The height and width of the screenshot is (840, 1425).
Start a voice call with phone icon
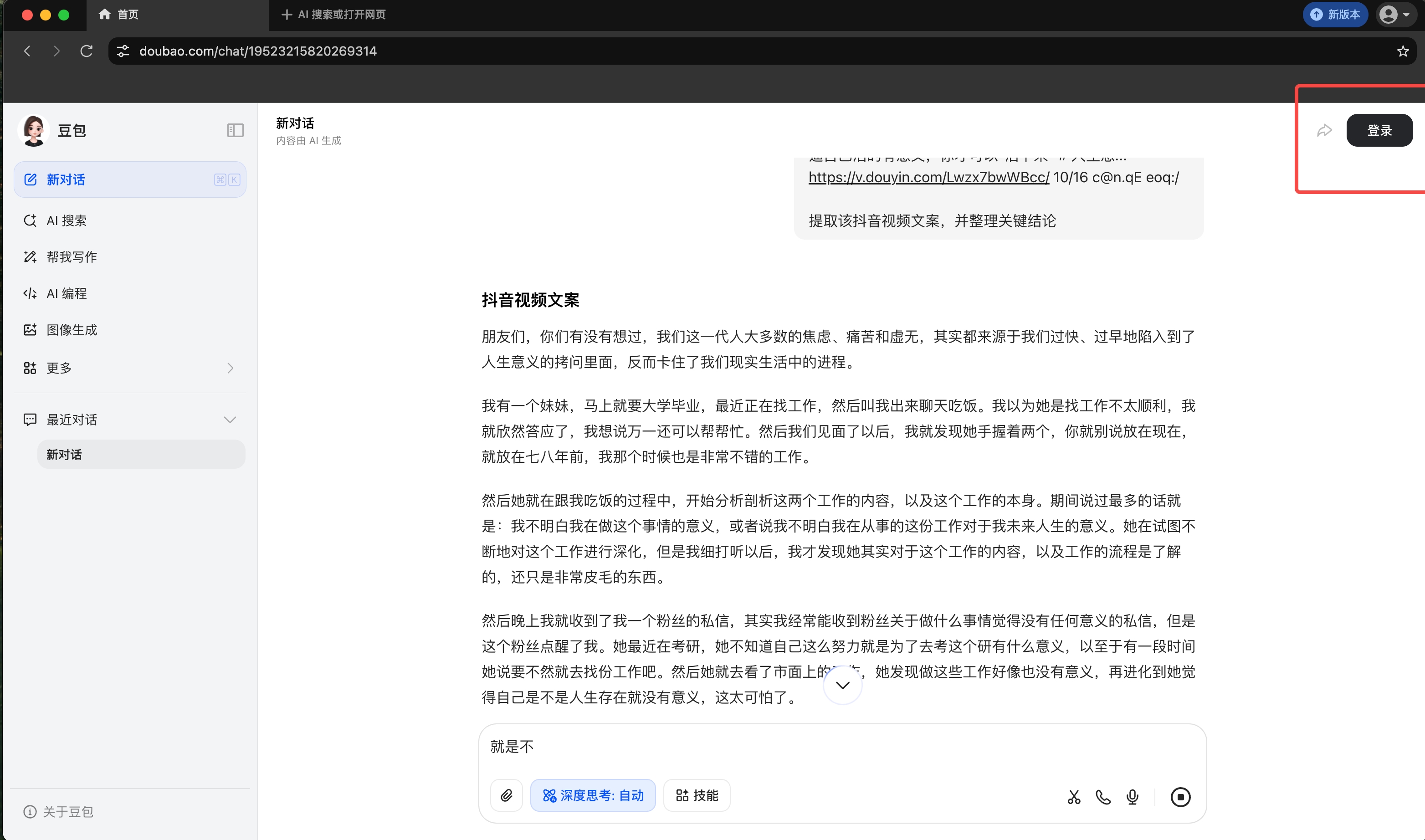1103,797
